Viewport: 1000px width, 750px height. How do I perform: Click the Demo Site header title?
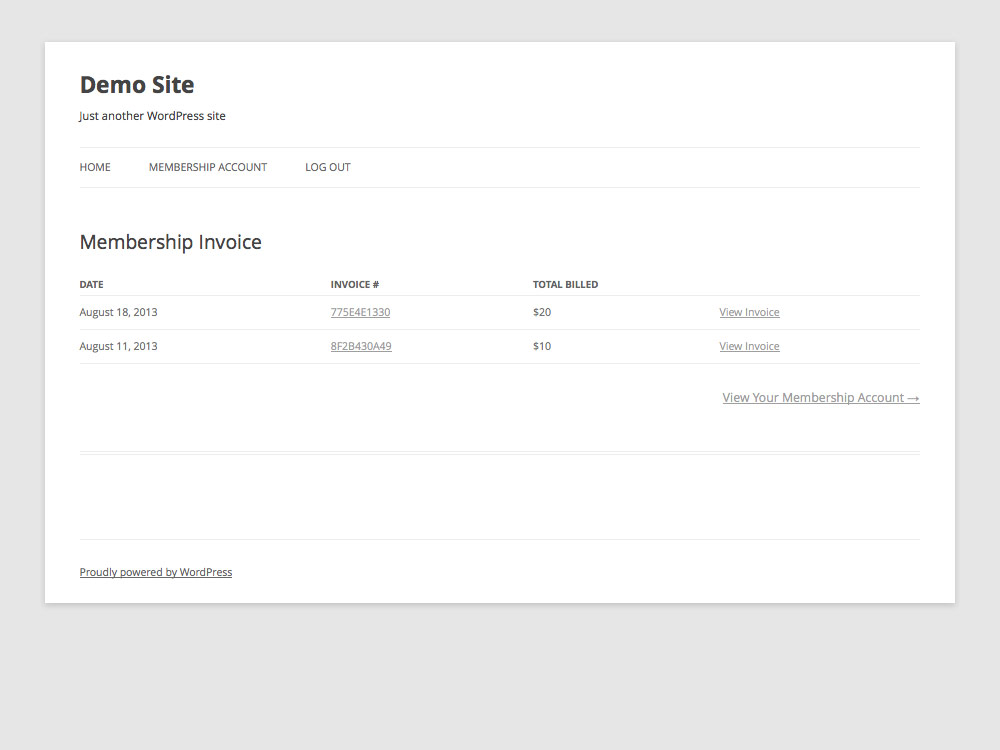[x=136, y=85]
